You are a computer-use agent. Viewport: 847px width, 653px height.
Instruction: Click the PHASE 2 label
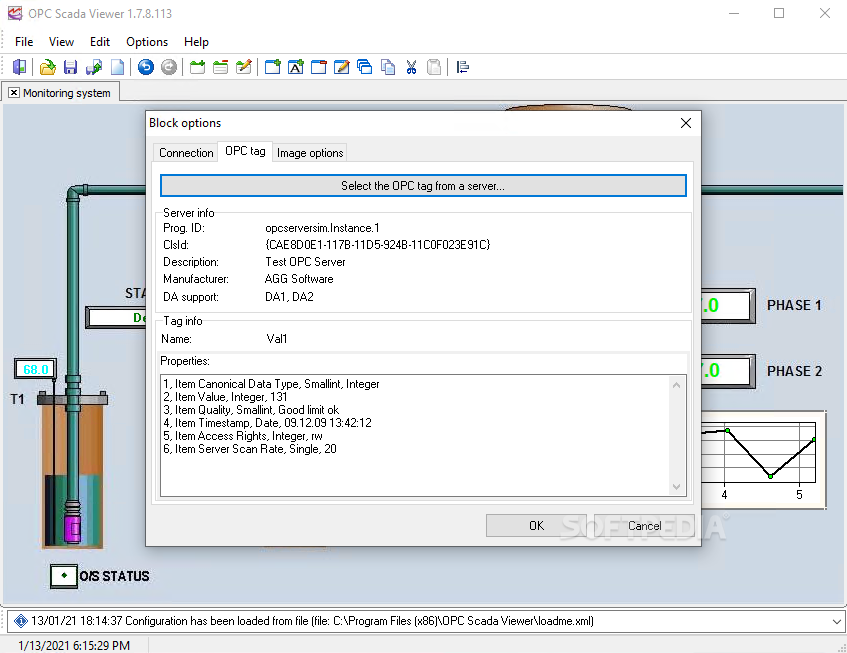pos(794,371)
